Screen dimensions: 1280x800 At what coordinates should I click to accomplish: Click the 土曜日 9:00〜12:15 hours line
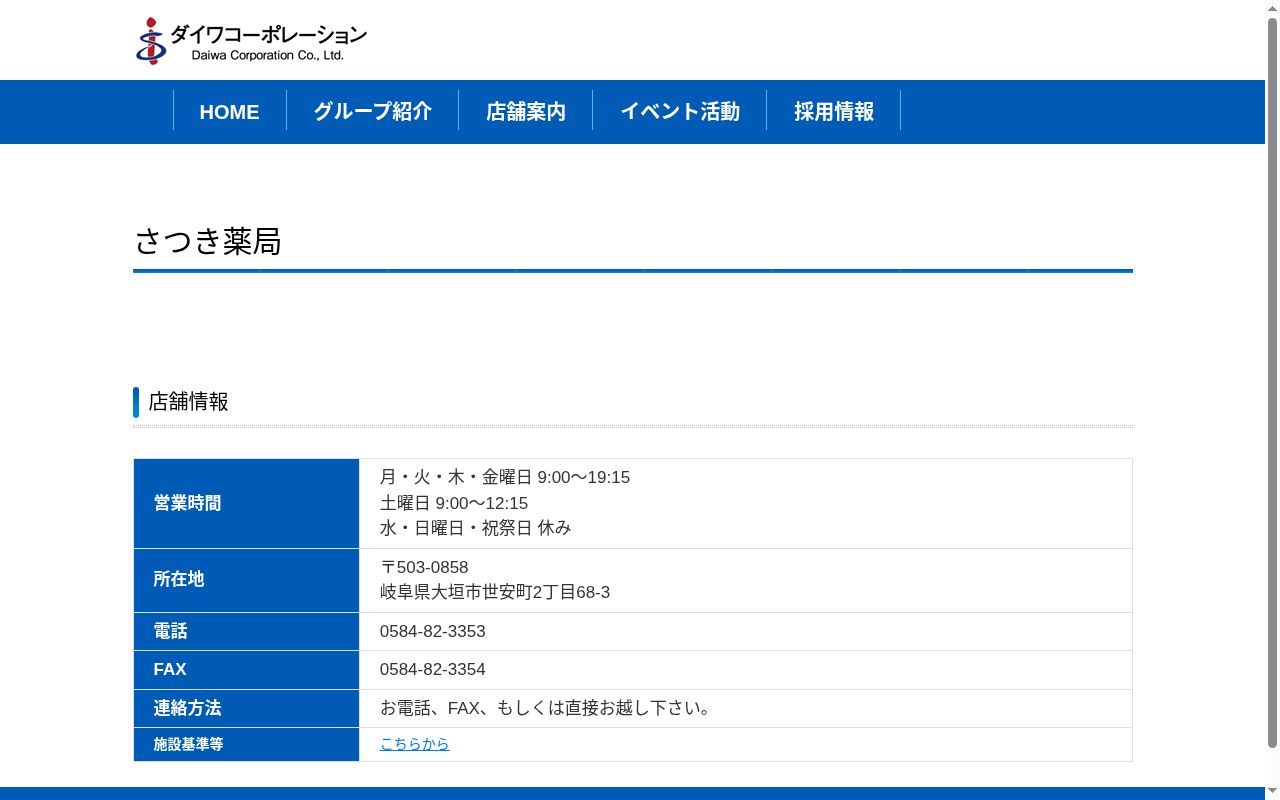pyautogui.click(x=454, y=503)
